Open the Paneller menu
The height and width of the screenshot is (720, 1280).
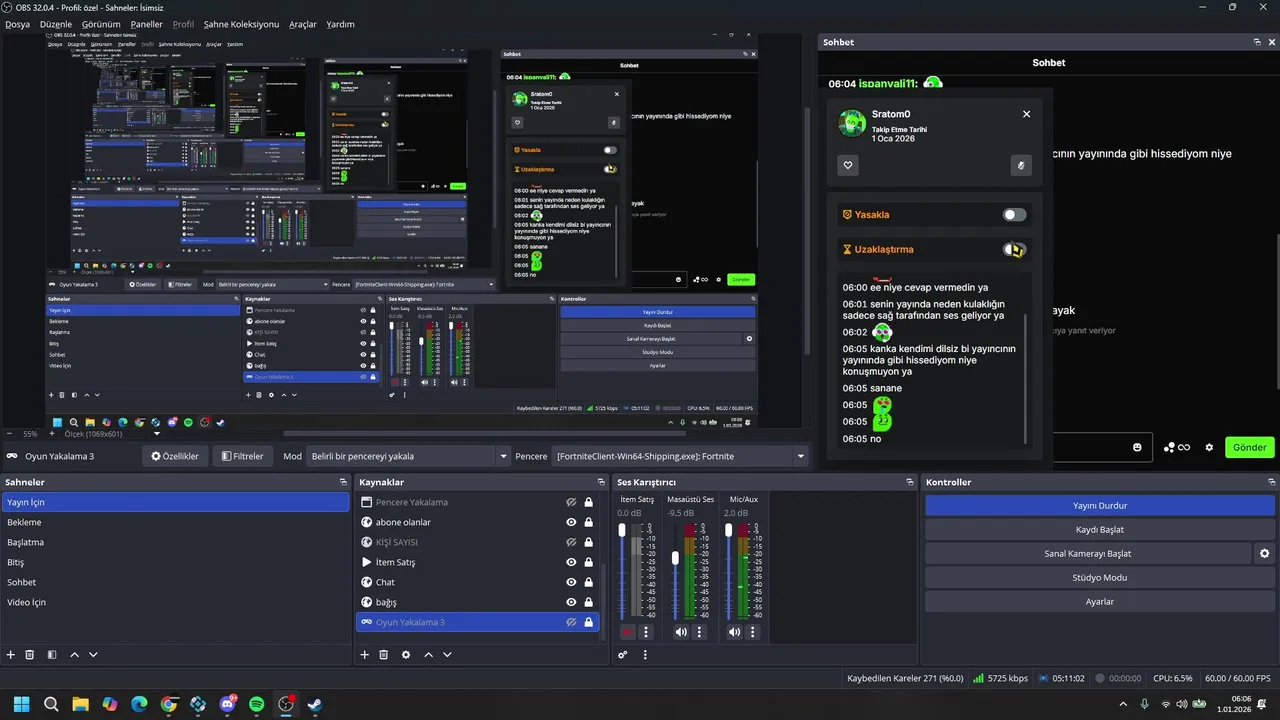click(x=146, y=24)
